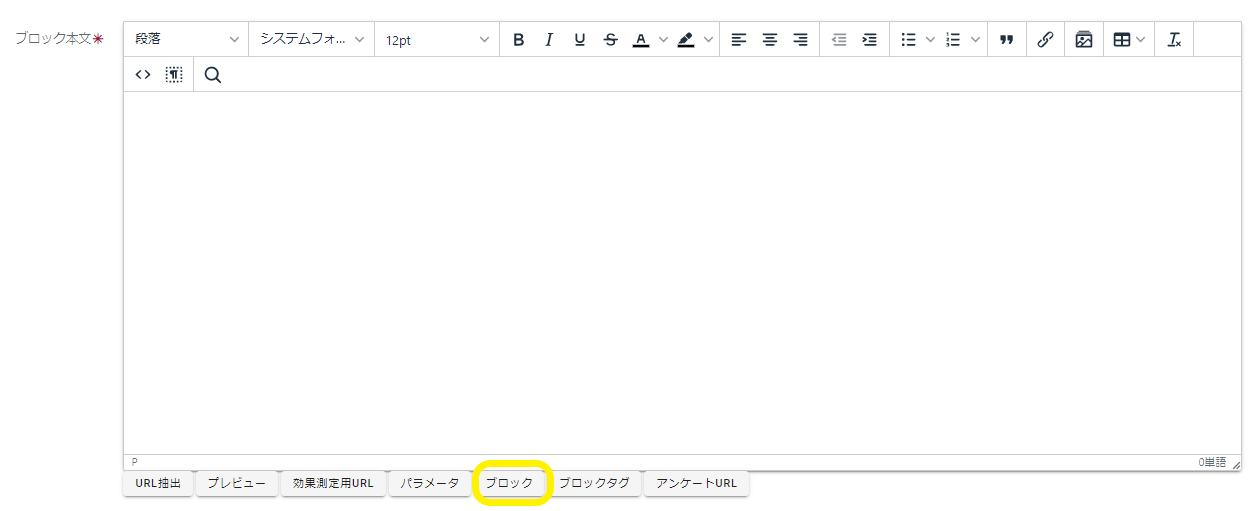1256x511 pixels.
Task: Open find and replace search
Action: point(212,74)
